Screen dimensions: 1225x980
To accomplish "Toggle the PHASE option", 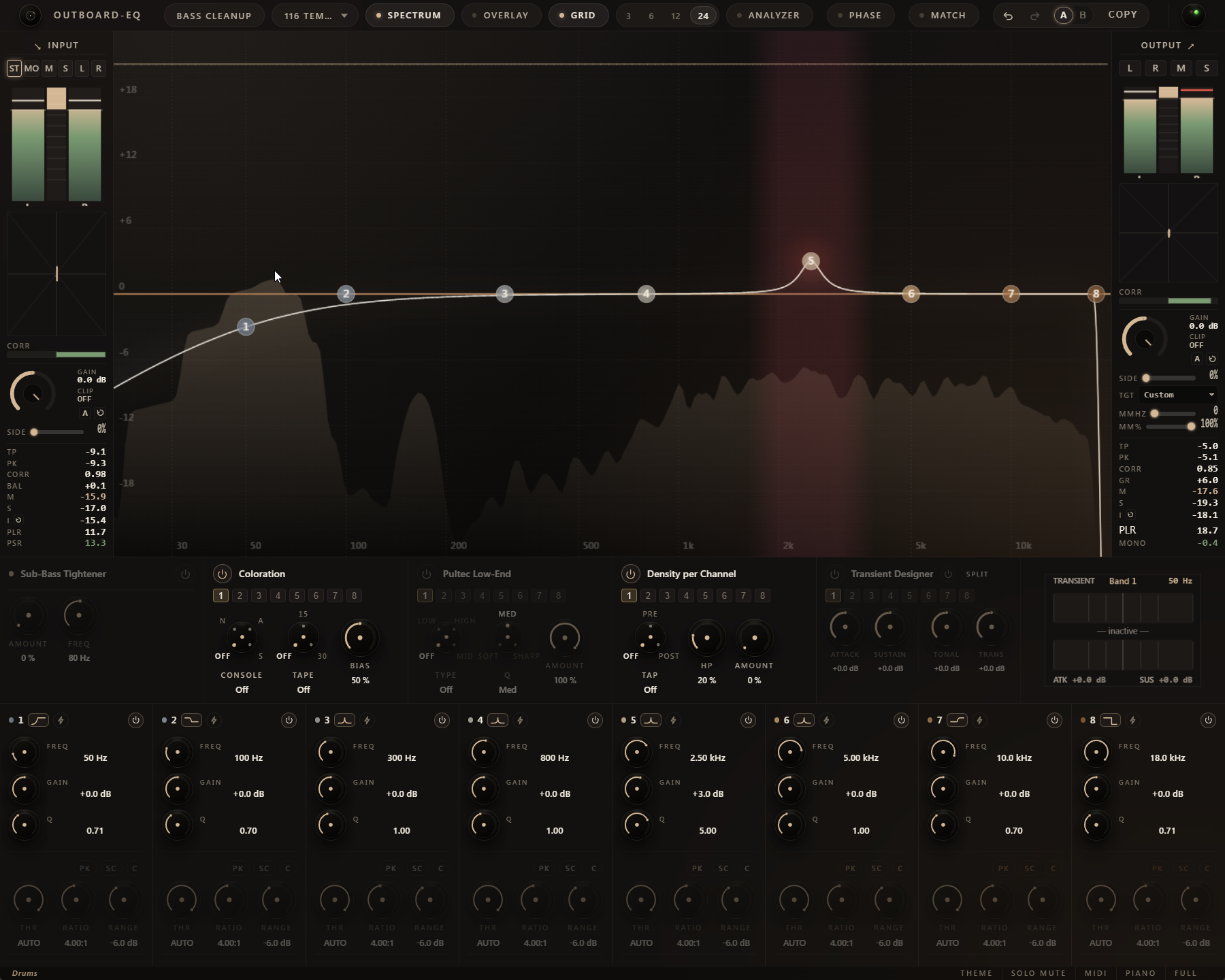I will [860, 15].
